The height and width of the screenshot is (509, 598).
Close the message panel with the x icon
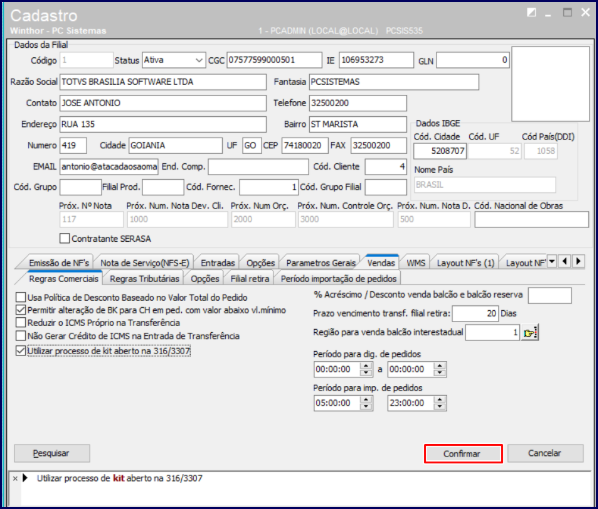[x=15, y=478]
